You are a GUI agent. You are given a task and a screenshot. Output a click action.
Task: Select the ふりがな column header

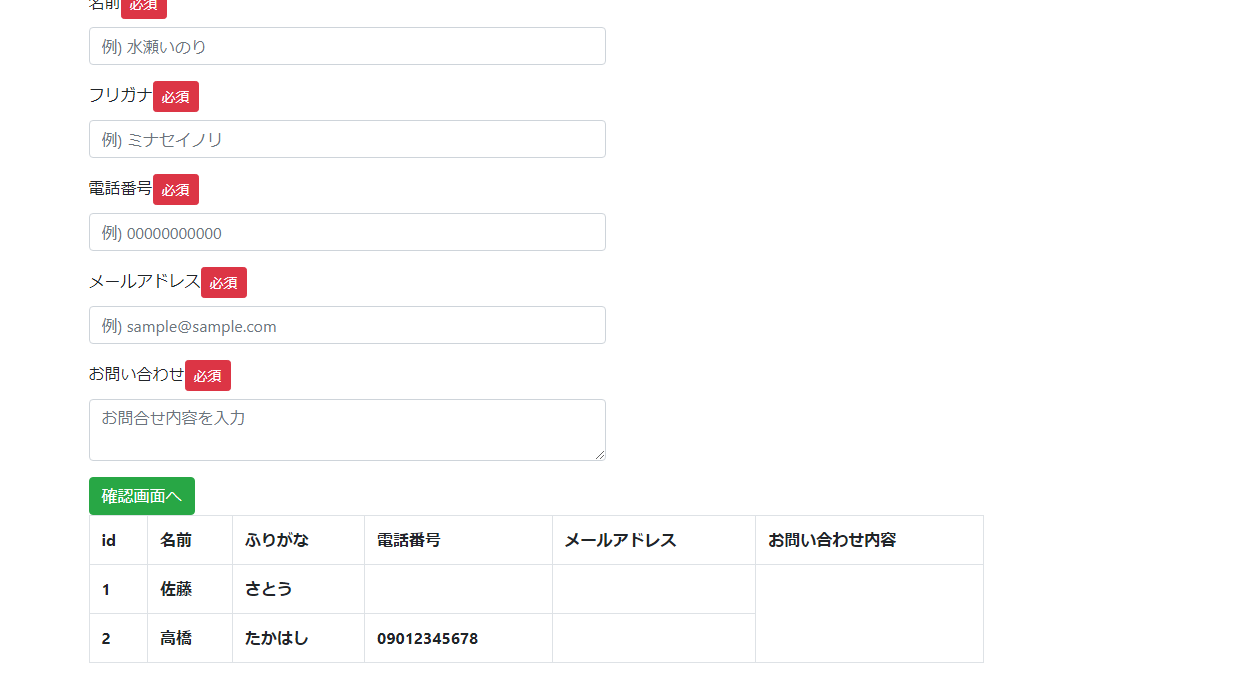coord(277,540)
